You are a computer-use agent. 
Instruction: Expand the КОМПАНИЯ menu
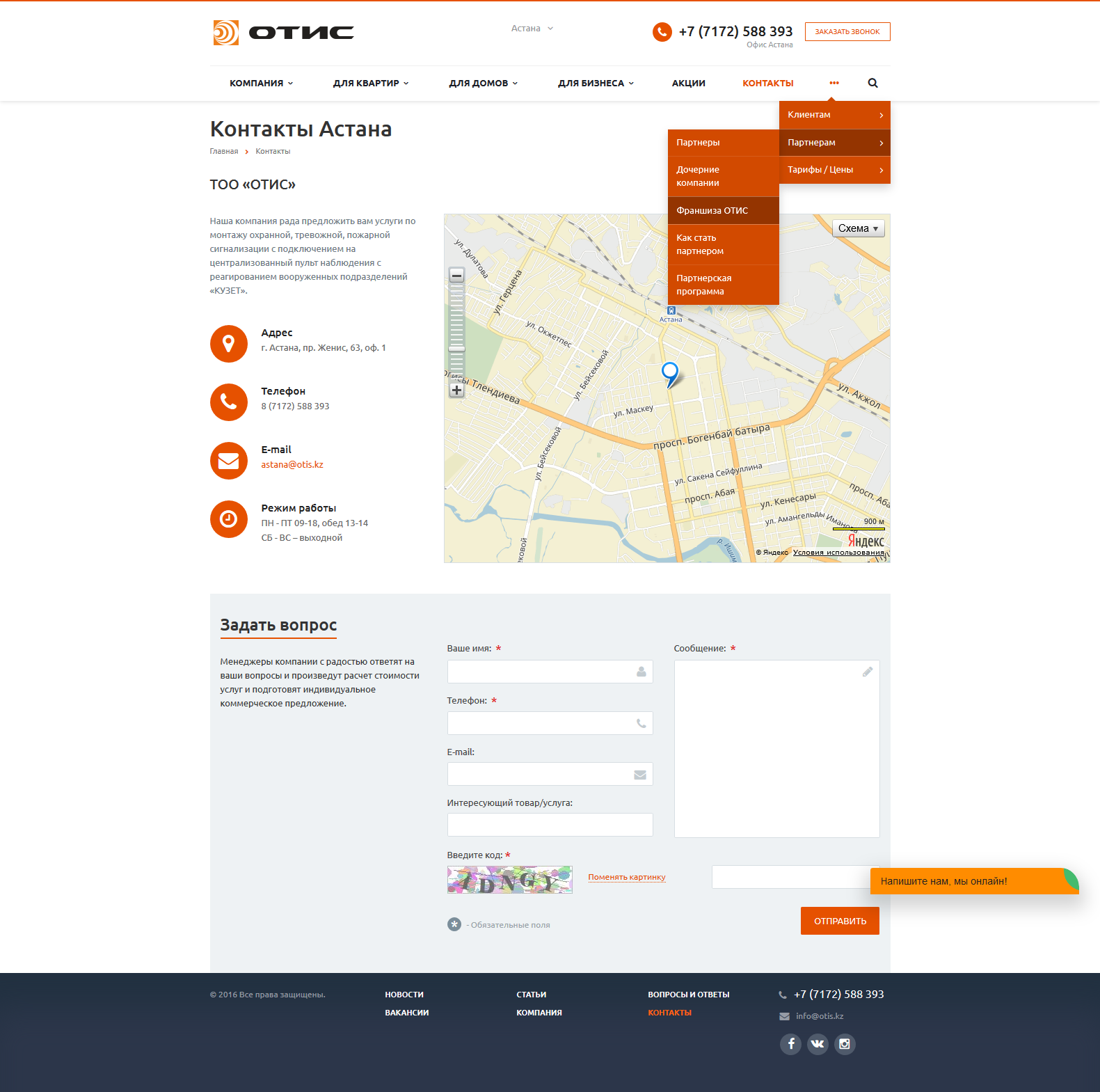[262, 83]
